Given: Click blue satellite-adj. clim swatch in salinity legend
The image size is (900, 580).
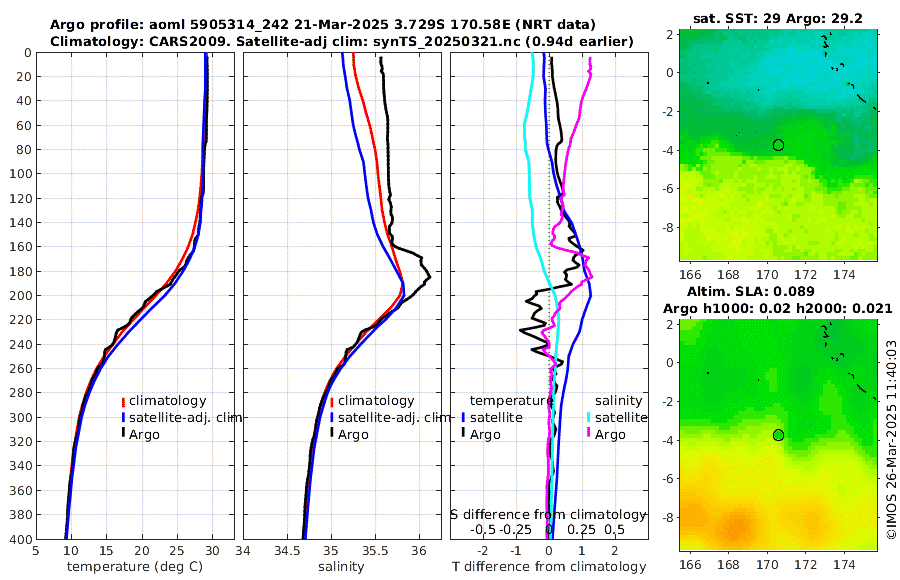Looking at the screenshot, I should coord(332,417).
